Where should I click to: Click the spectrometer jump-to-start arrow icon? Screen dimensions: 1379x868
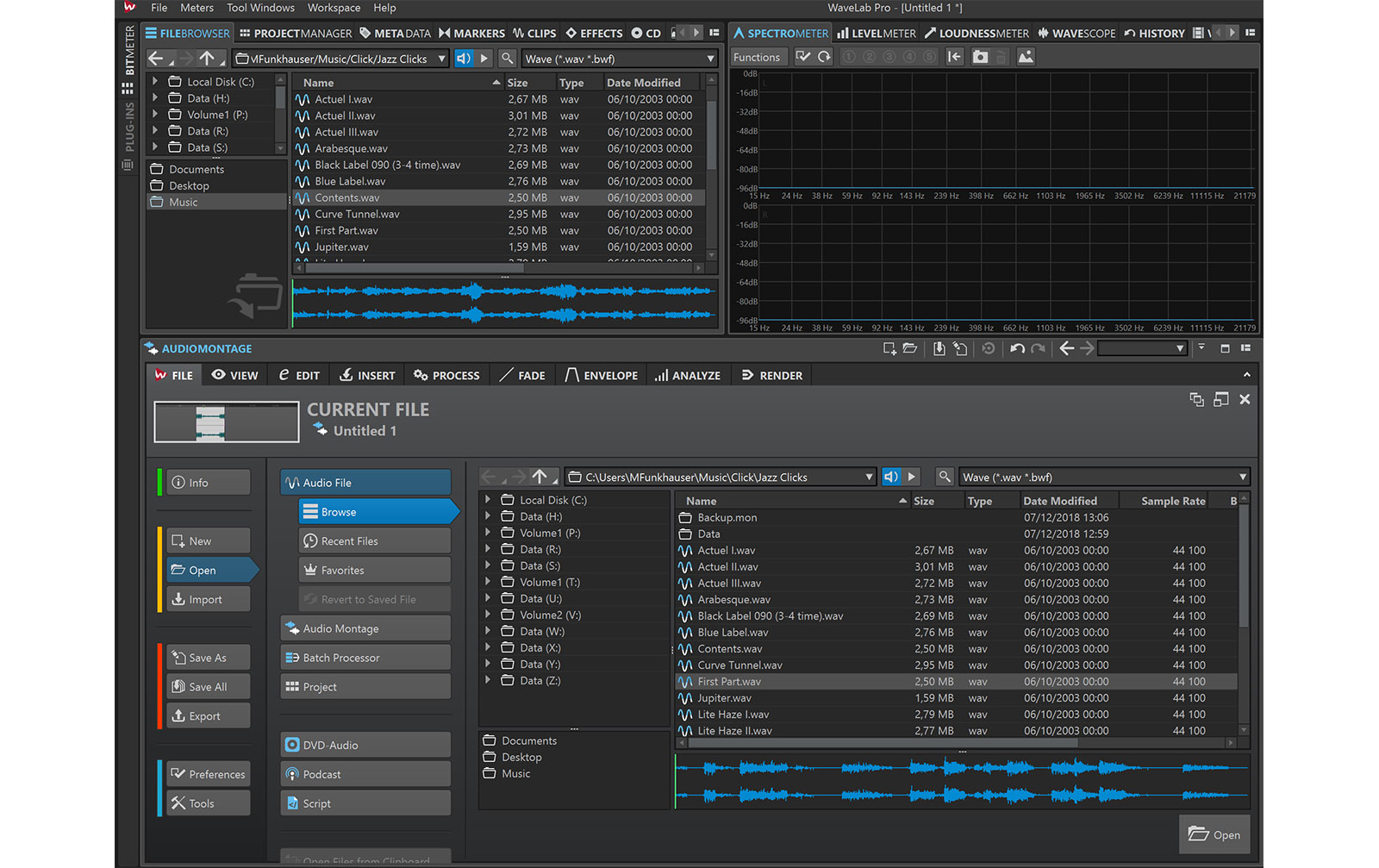click(x=954, y=57)
